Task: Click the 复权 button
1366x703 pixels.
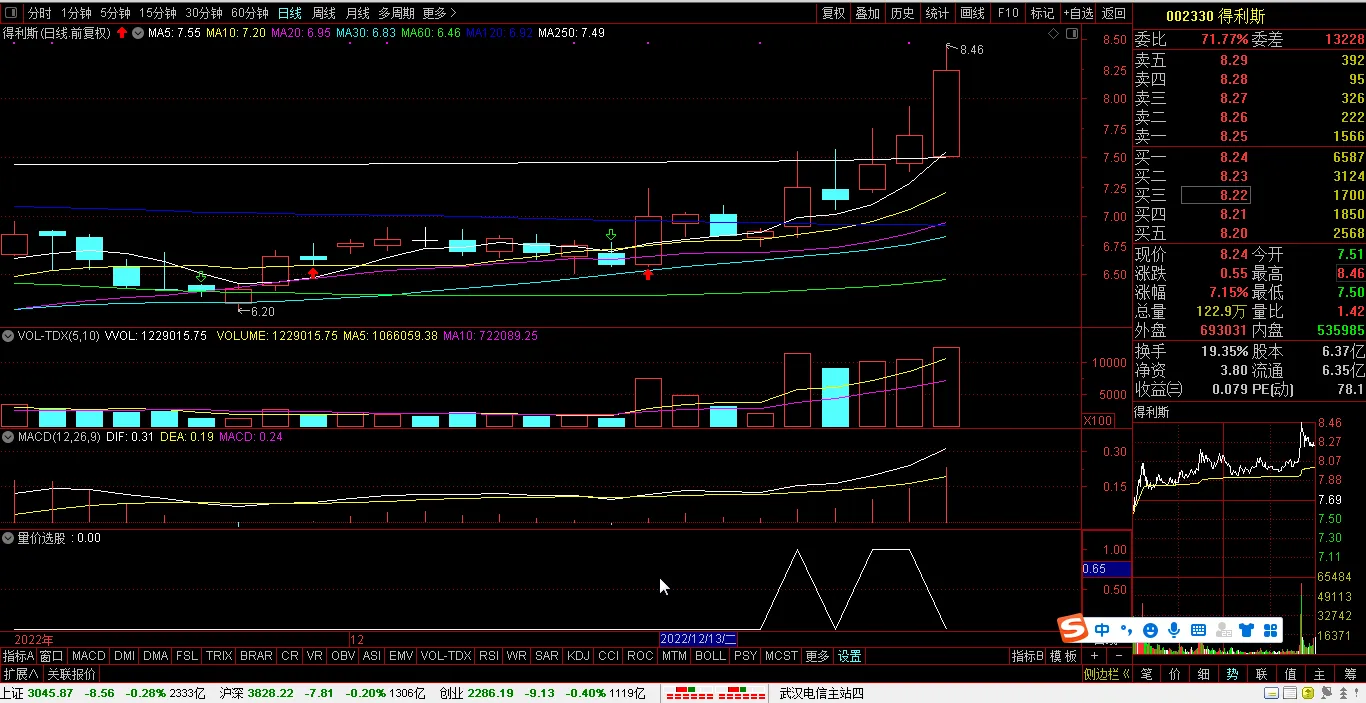Action: 834,13
